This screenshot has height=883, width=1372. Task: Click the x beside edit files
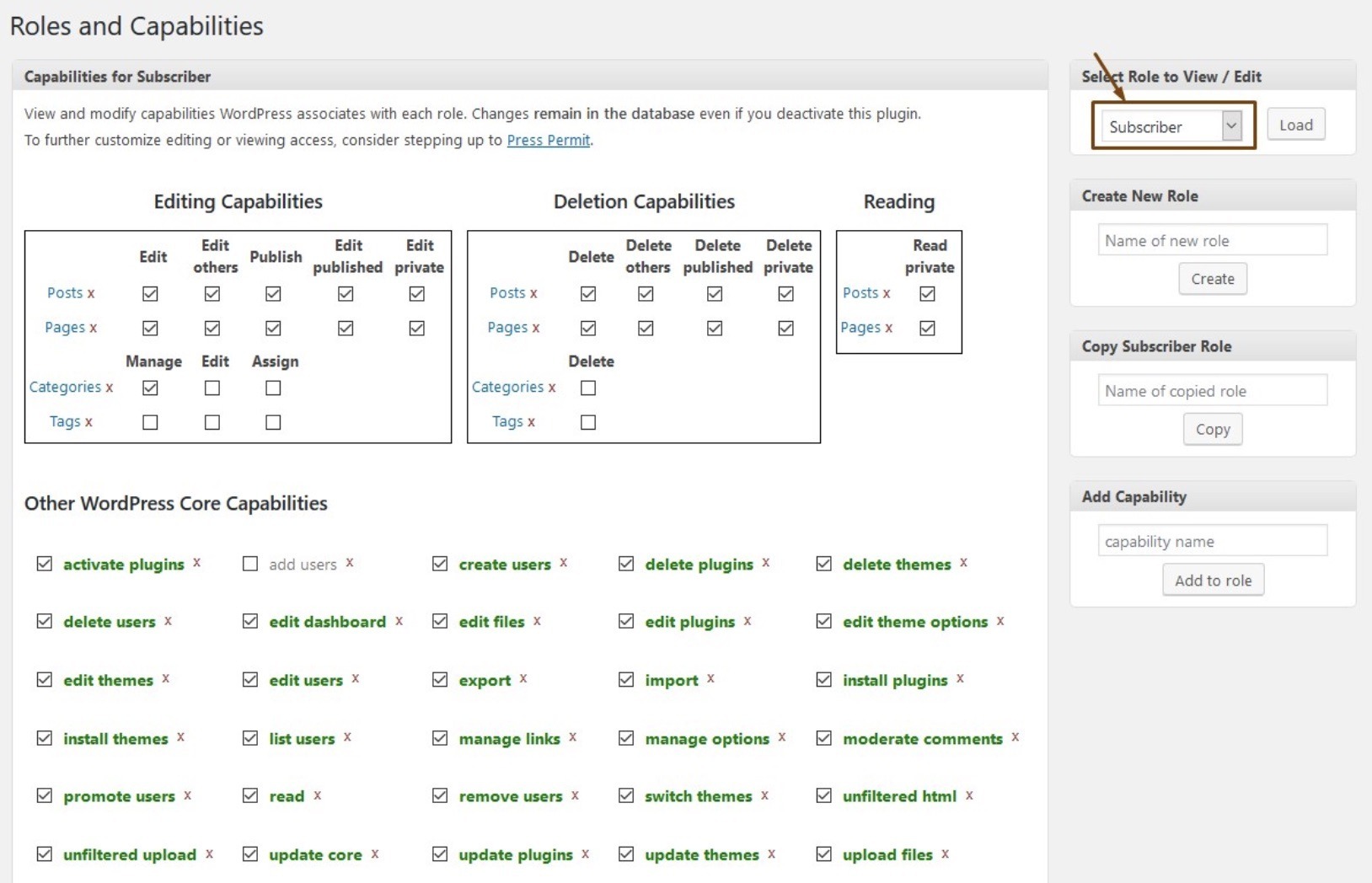coord(537,621)
